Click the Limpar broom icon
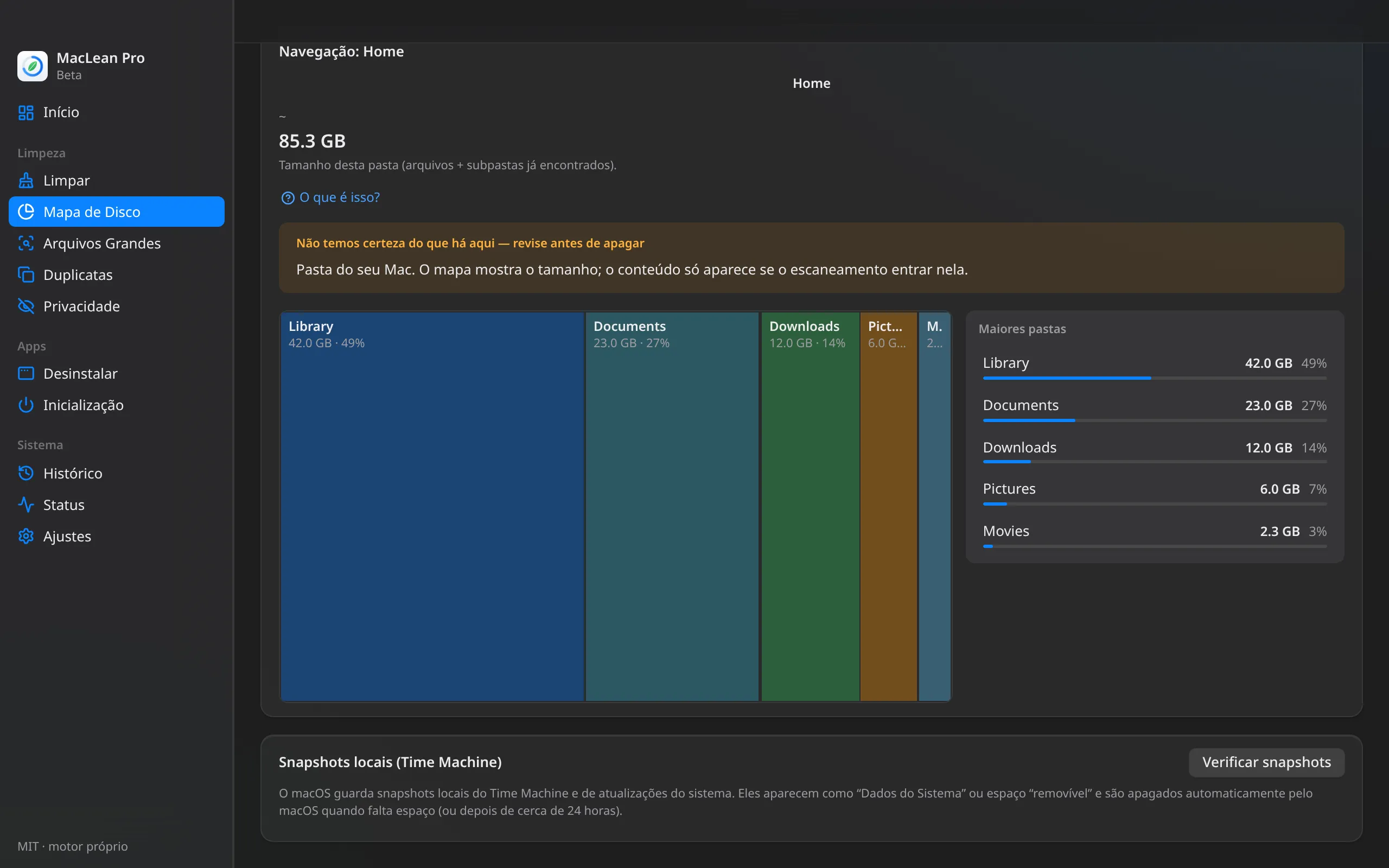The width and height of the screenshot is (1389, 868). click(26, 180)
